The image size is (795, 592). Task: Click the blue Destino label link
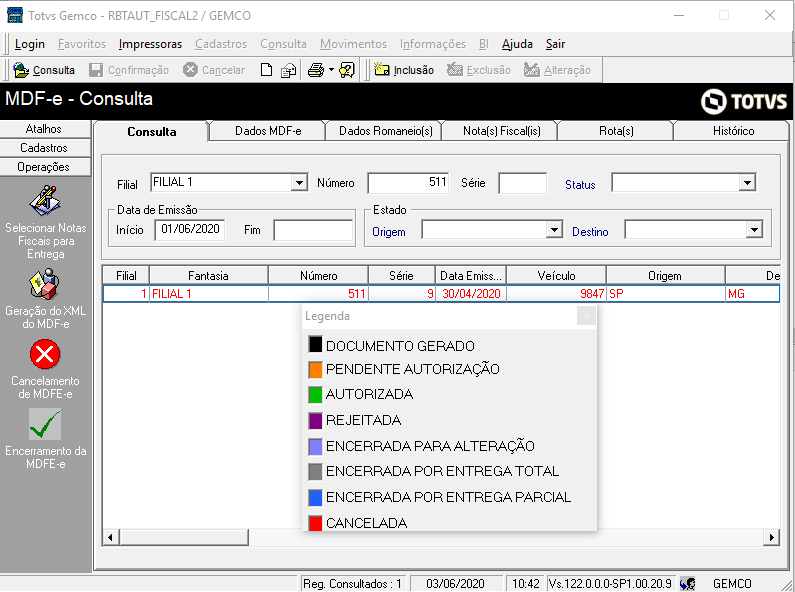[590, 232]
